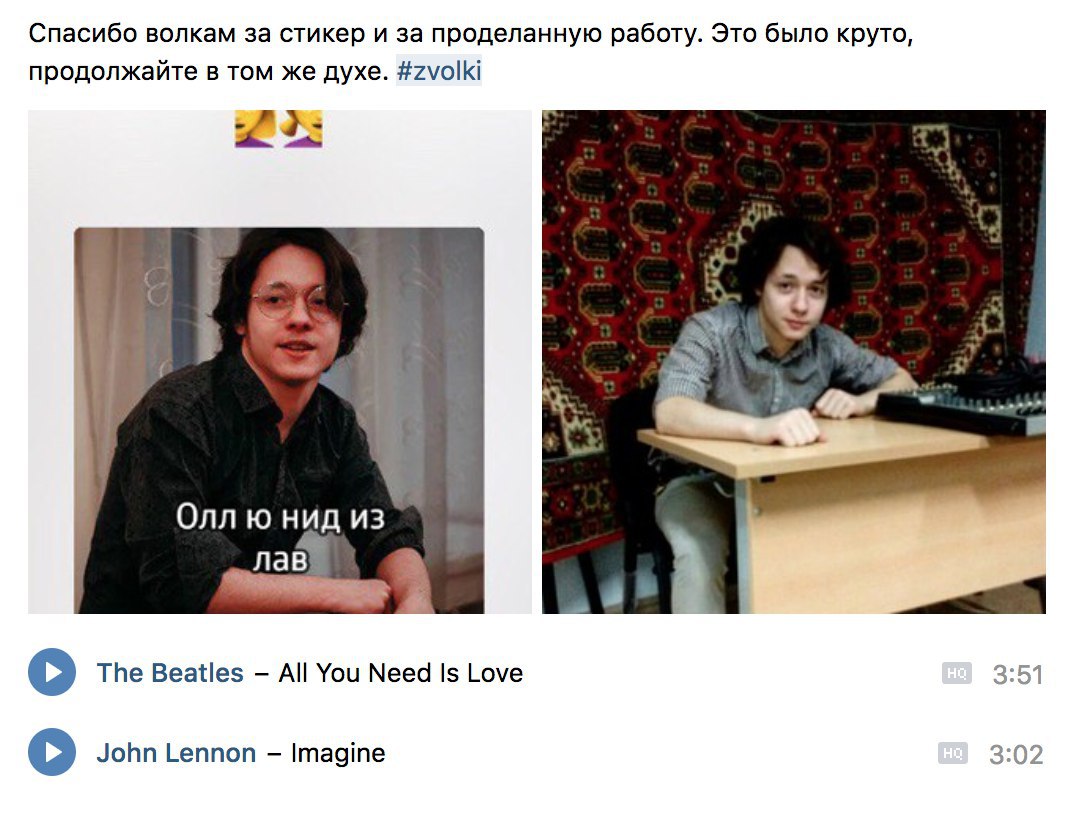Play The Beatles All You Need Is Love
The height and width of the screenshot is (822, 1080).
[52, 672]
